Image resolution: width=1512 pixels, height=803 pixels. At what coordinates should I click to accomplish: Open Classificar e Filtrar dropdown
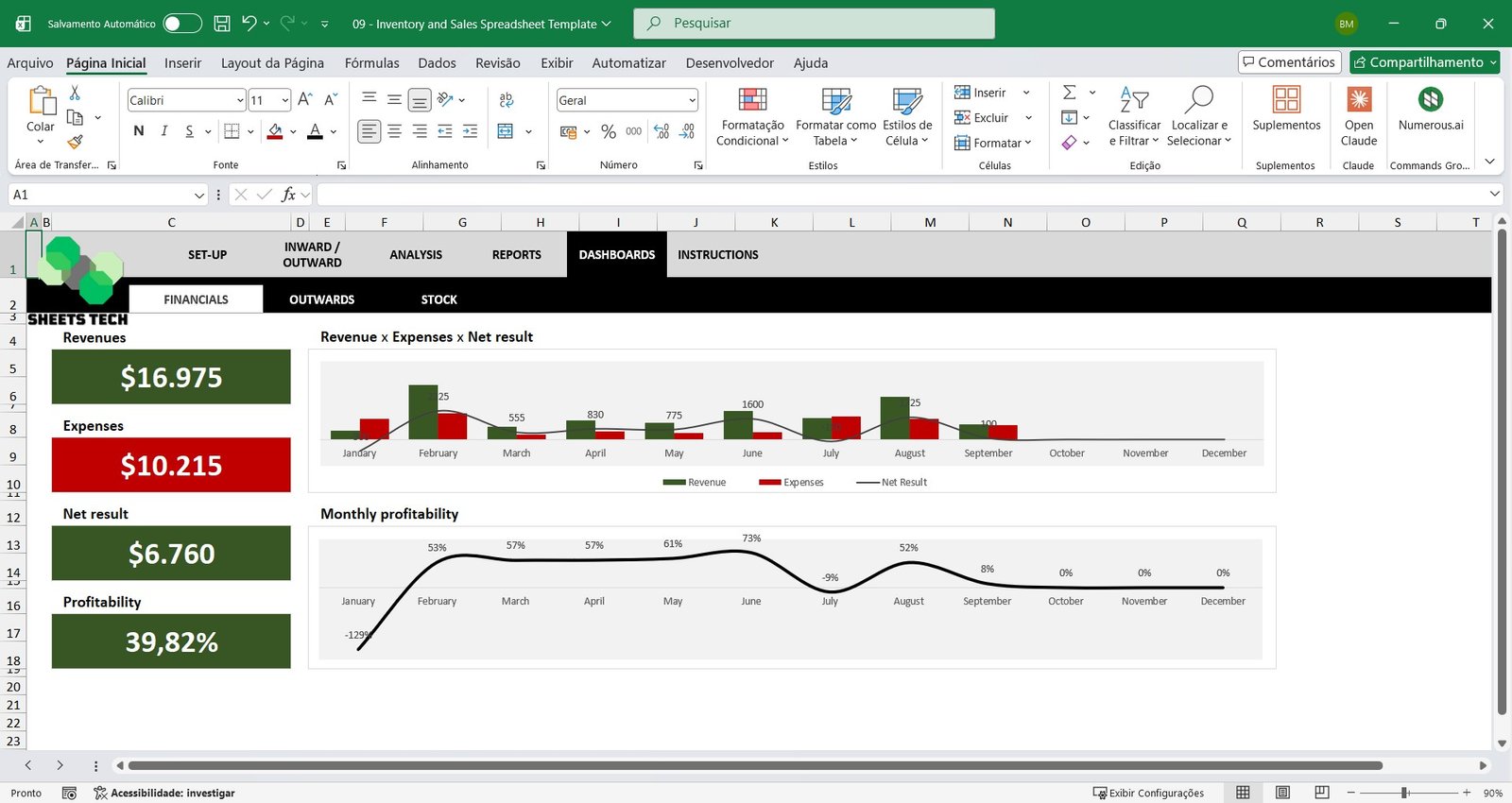(x=1134, y=117)
